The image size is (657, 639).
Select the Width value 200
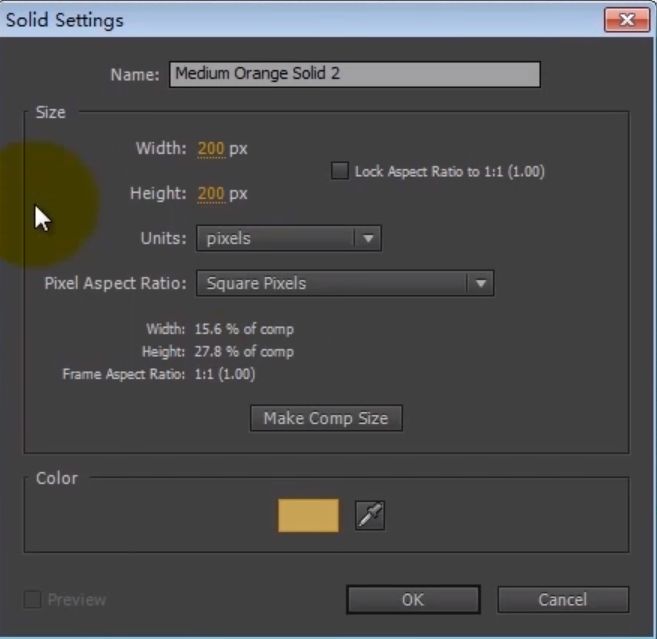(x=211, y=148)
